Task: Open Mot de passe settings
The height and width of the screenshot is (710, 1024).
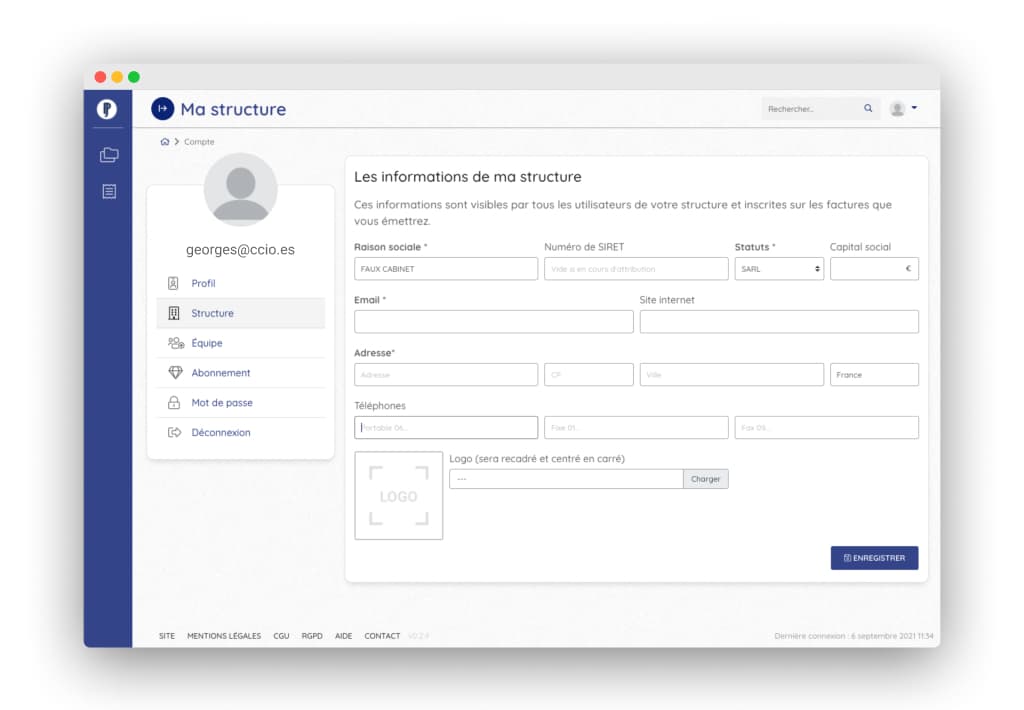Action: 221,403
